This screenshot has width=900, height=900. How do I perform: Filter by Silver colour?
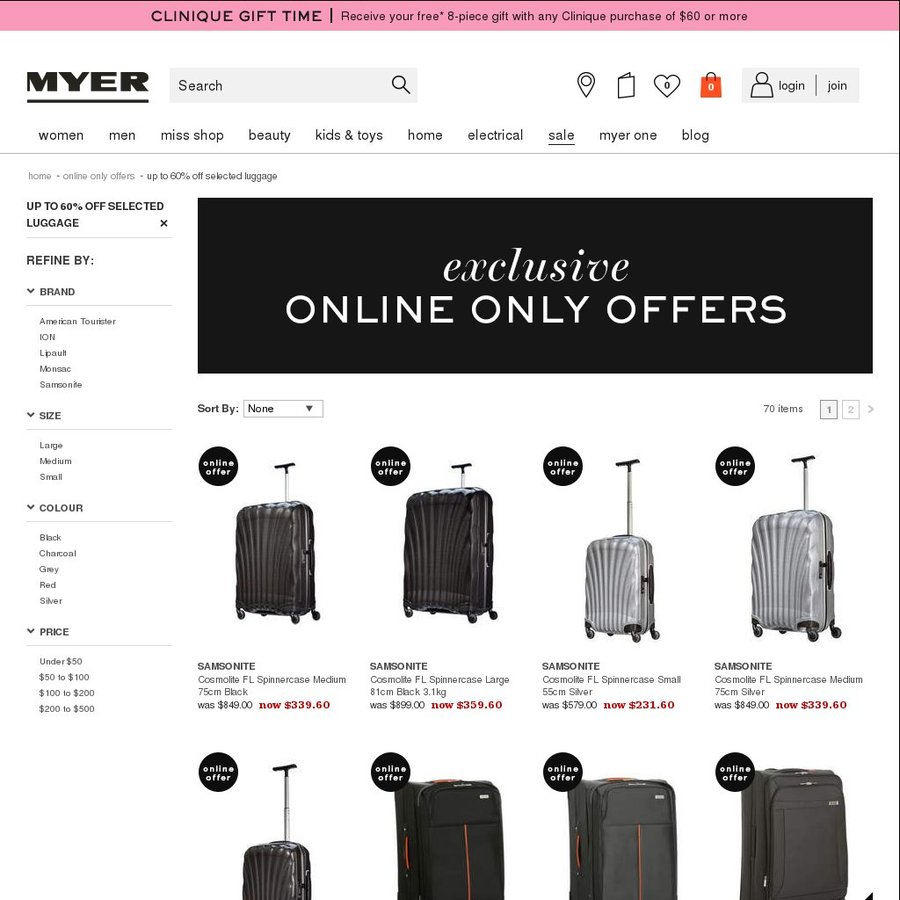[51, 601]
